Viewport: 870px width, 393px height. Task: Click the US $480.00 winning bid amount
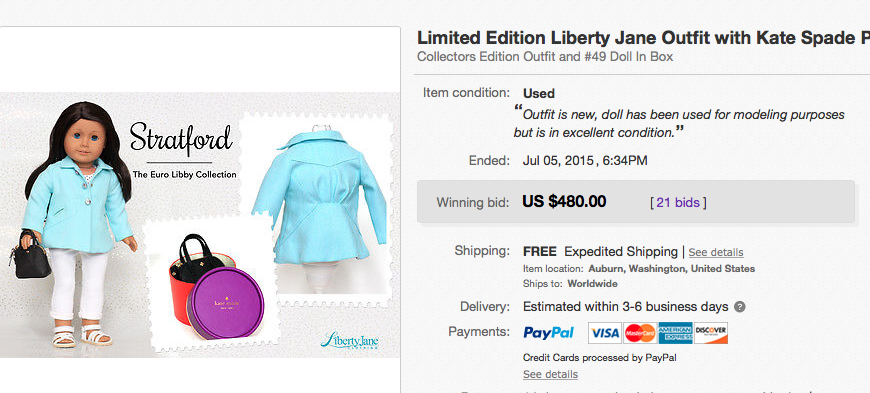564,201
